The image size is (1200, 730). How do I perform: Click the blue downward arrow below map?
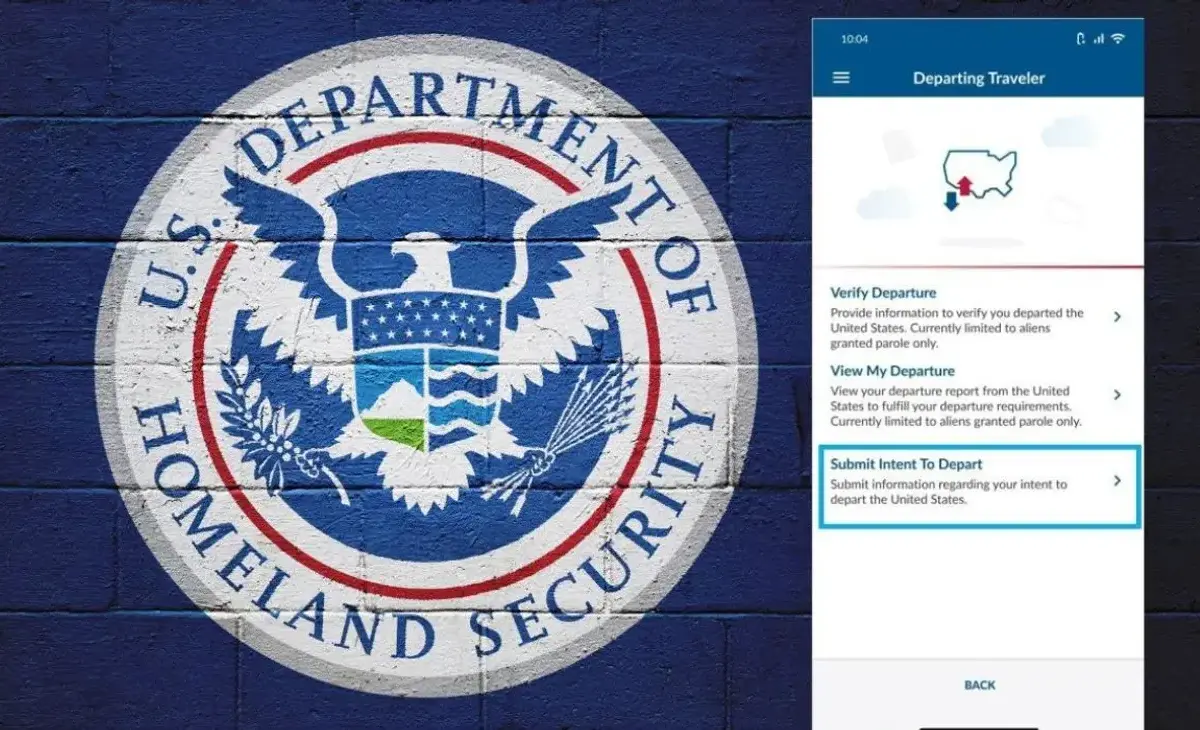pos(950,202)
